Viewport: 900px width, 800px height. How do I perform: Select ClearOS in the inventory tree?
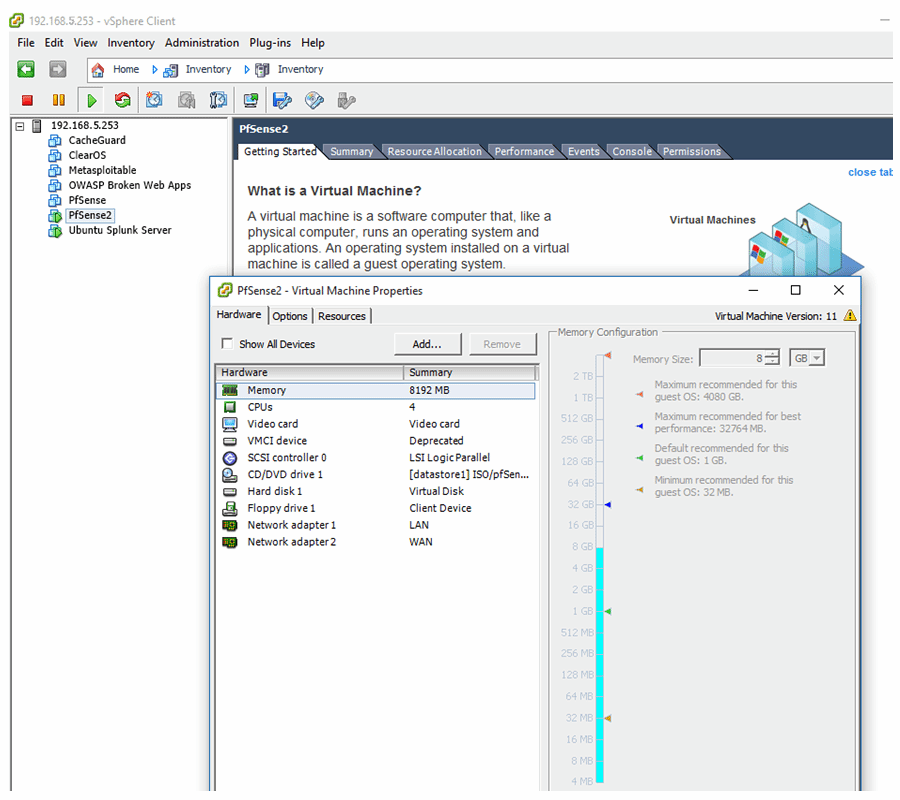point(87,156)
